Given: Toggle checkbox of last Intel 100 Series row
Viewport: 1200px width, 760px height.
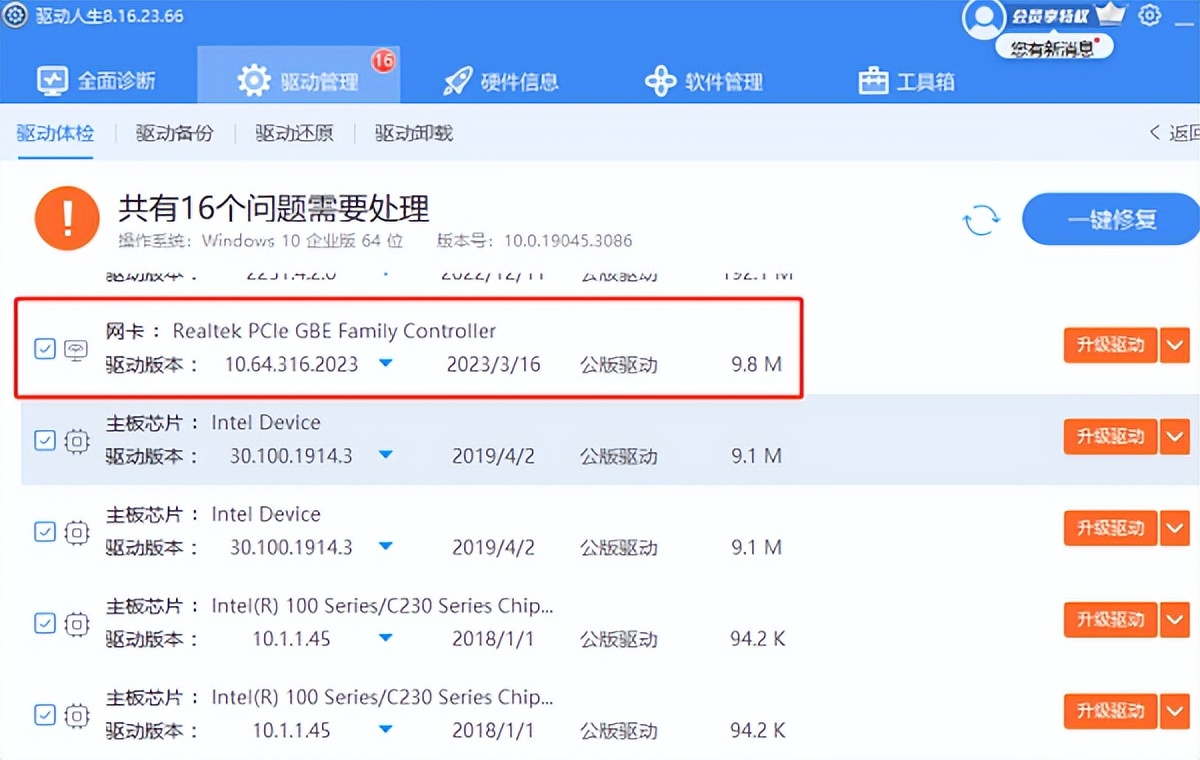Looking at the screenshot, I should pyautogui.click(x=44, y=712).
